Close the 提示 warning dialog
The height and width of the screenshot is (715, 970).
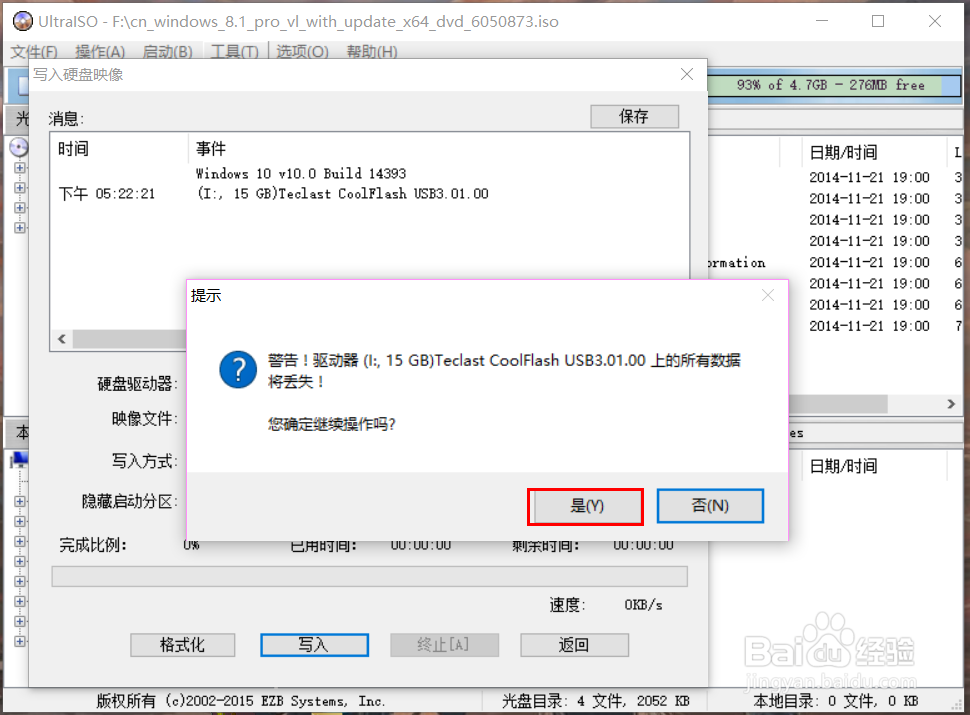(768, 296)
